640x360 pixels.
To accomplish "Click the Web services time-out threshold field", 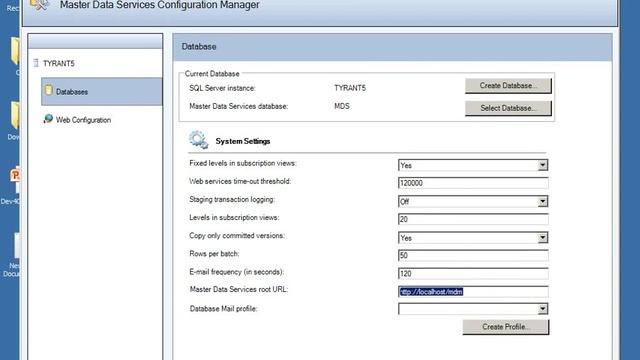I will pos(473,183).
